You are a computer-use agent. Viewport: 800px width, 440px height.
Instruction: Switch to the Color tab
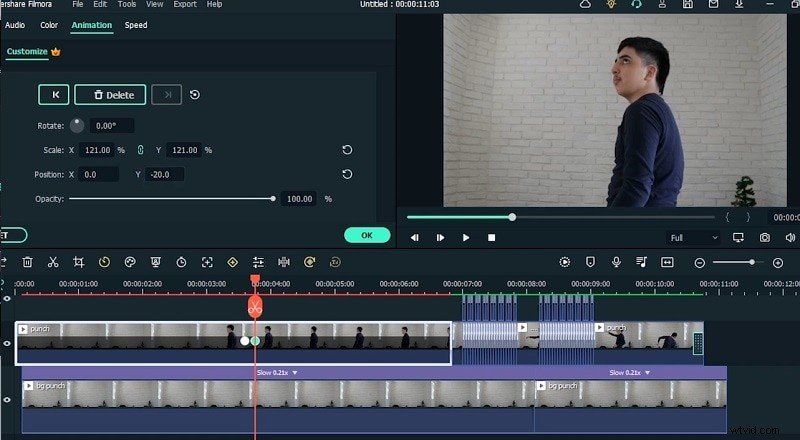coord(49,25)
